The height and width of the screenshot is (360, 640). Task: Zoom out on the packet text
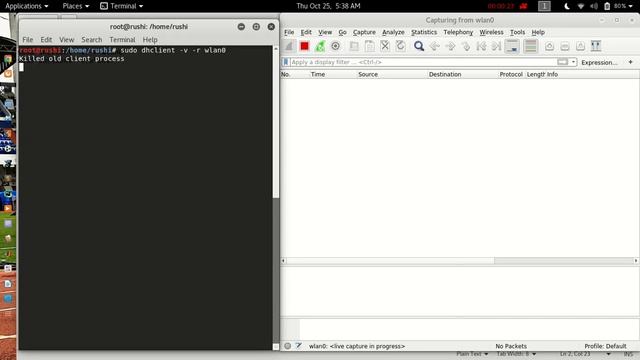click(565, 46)
